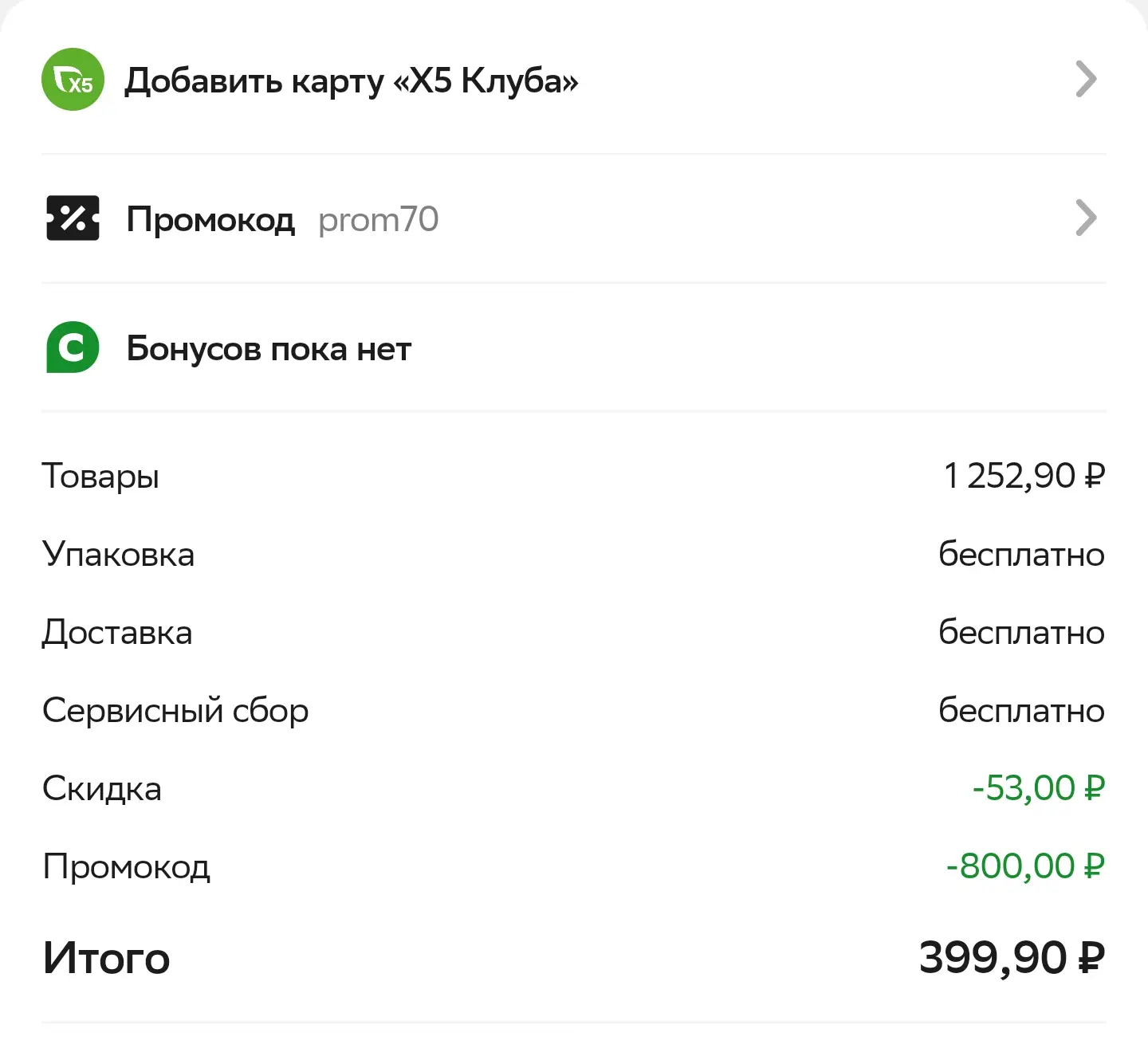Tap the green promo discount -800,00 ₽
The image size is (1148, 1052).
pyautogui.click(x=1026, y=866)
